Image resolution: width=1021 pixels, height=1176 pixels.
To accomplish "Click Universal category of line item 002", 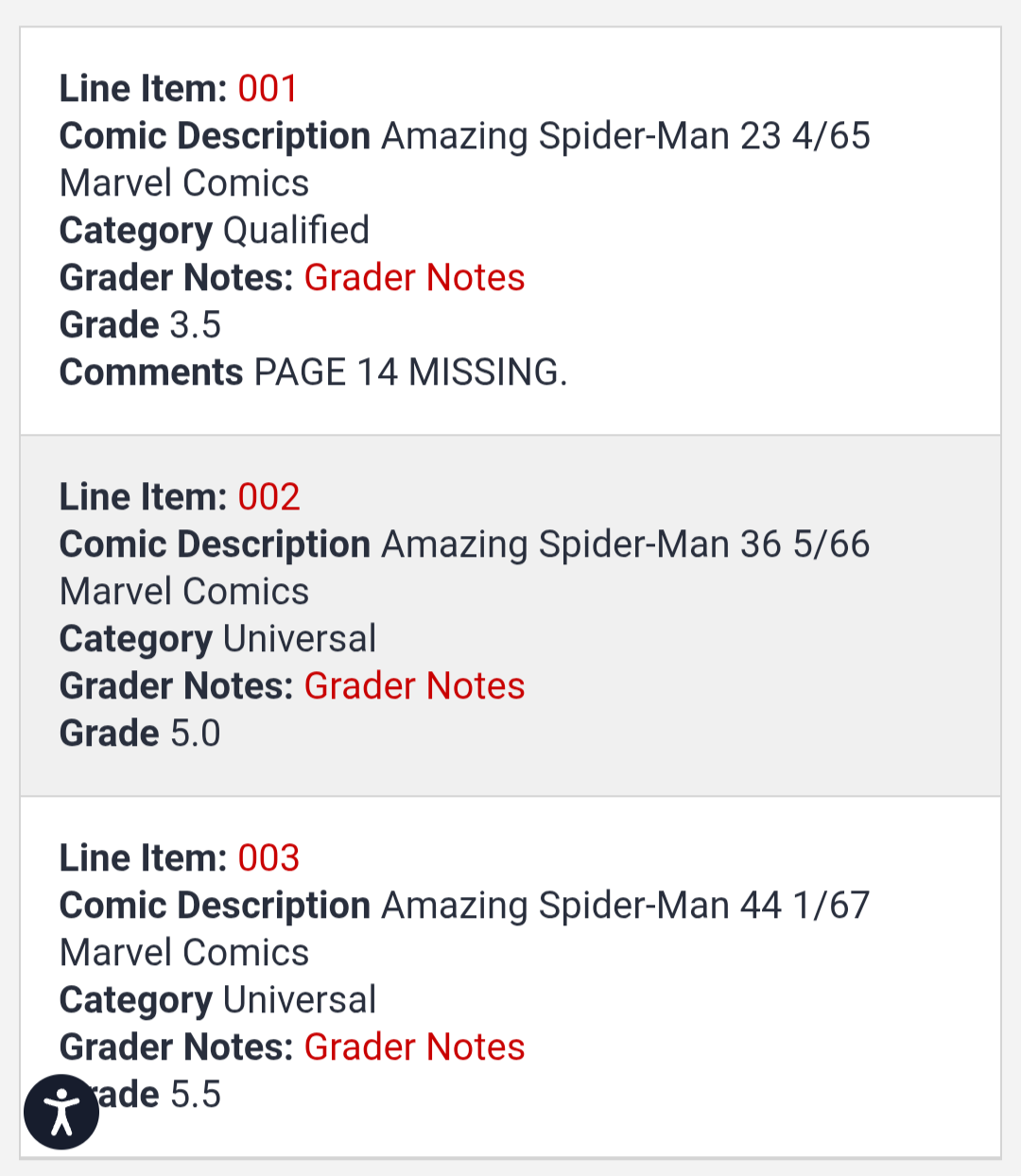I will (300, 639).
